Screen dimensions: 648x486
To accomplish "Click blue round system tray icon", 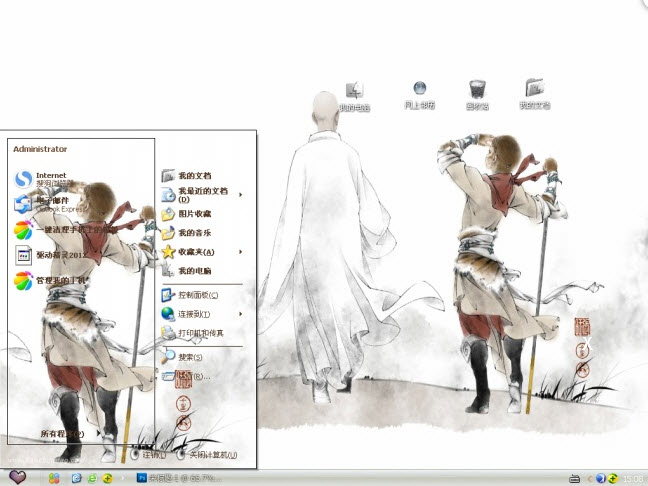I will click(600, 478).
